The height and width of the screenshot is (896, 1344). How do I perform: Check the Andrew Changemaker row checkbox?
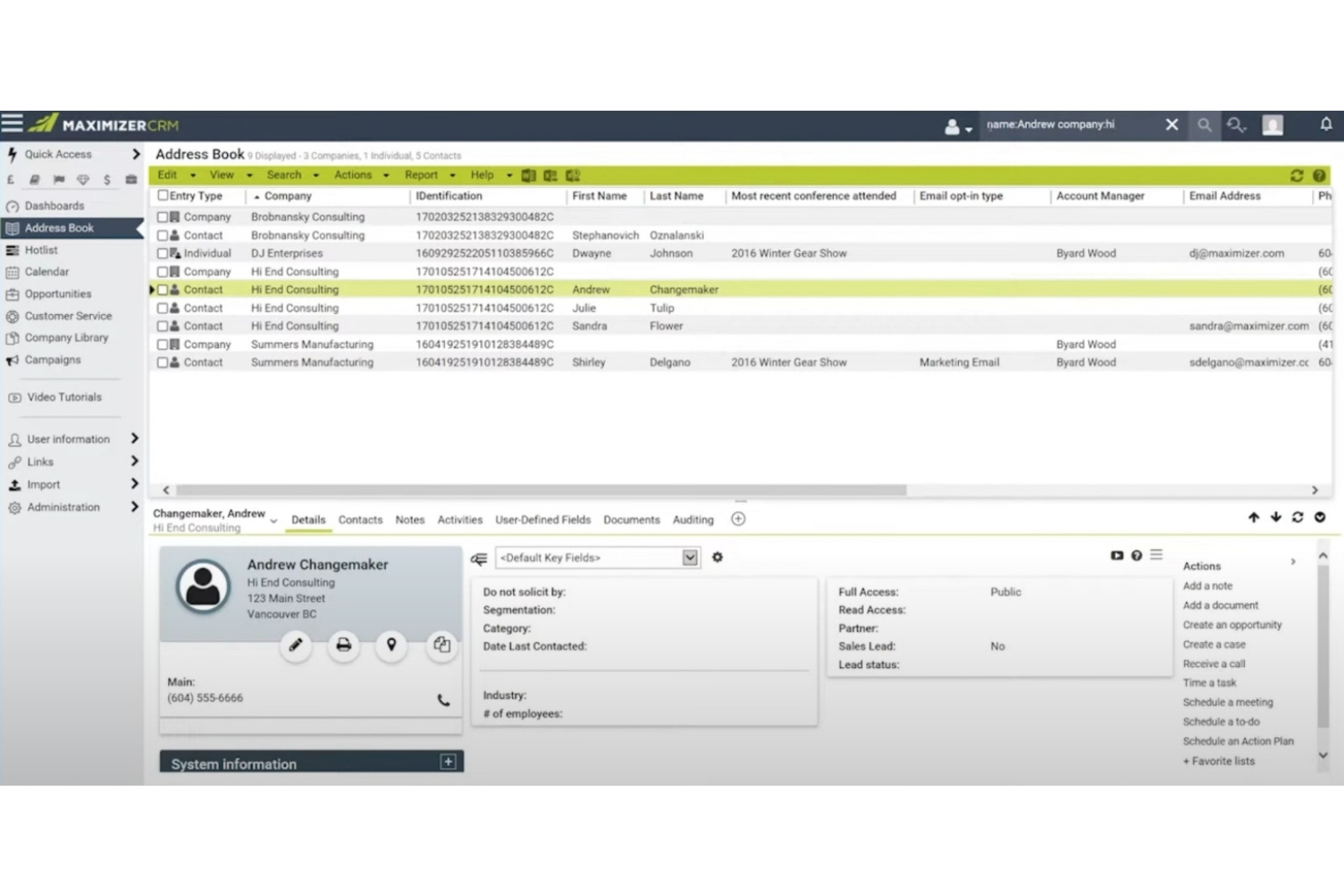163,290
